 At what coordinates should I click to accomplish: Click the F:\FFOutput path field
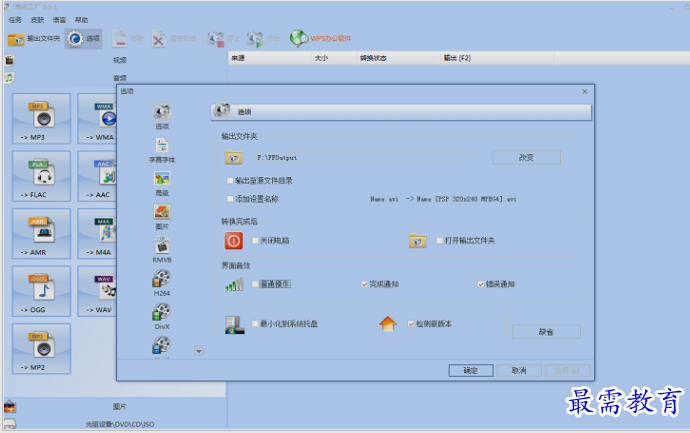tap(365, 158)
